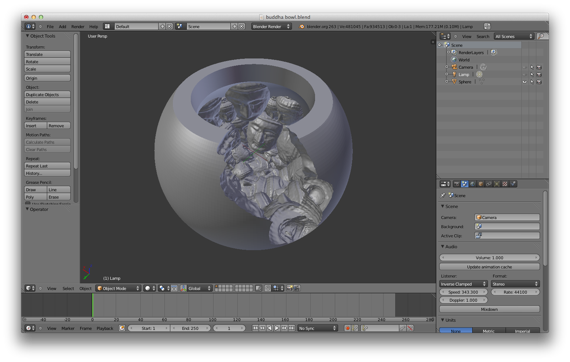Click the Rotate button
Screen dimensions: 570x362
pyautogui.click(x=47, y=61)
